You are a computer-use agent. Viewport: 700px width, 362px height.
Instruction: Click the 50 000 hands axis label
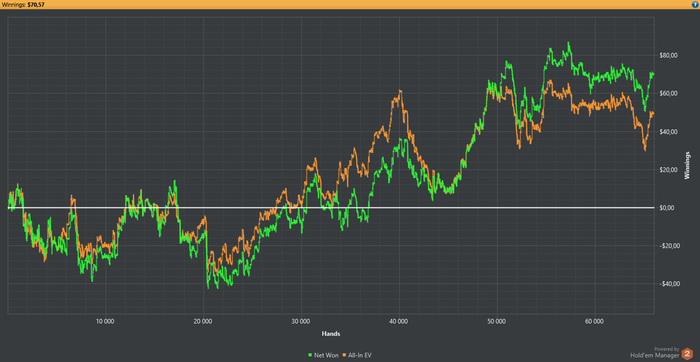coord(497,321)
